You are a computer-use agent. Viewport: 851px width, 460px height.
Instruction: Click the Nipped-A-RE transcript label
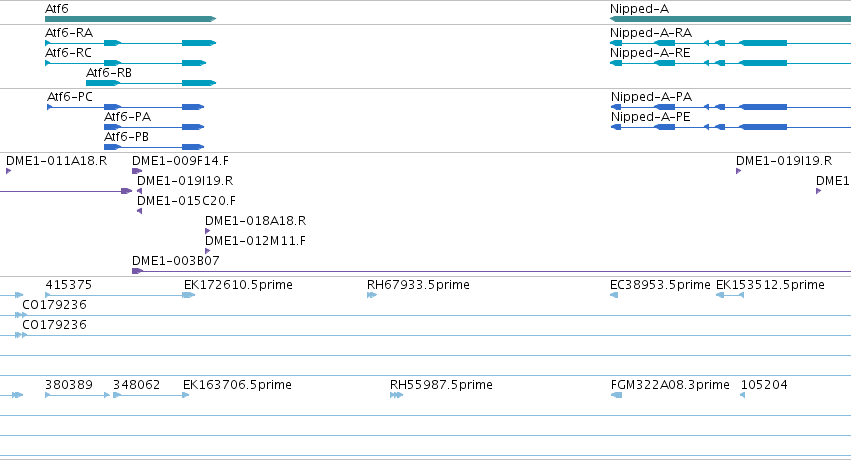point(650,53)
